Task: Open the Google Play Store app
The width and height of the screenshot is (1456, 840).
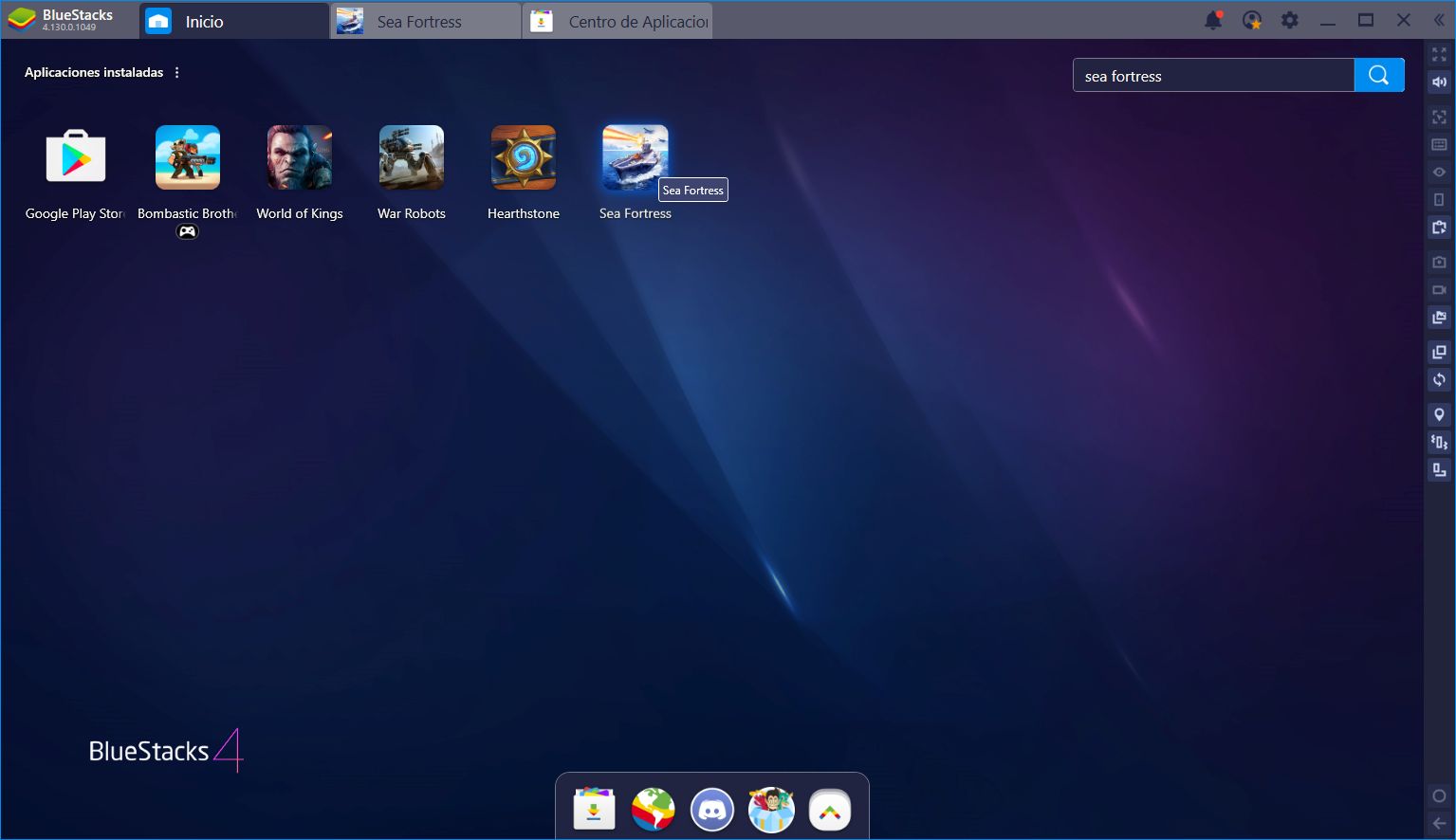Action: click(x=76, y=157)
